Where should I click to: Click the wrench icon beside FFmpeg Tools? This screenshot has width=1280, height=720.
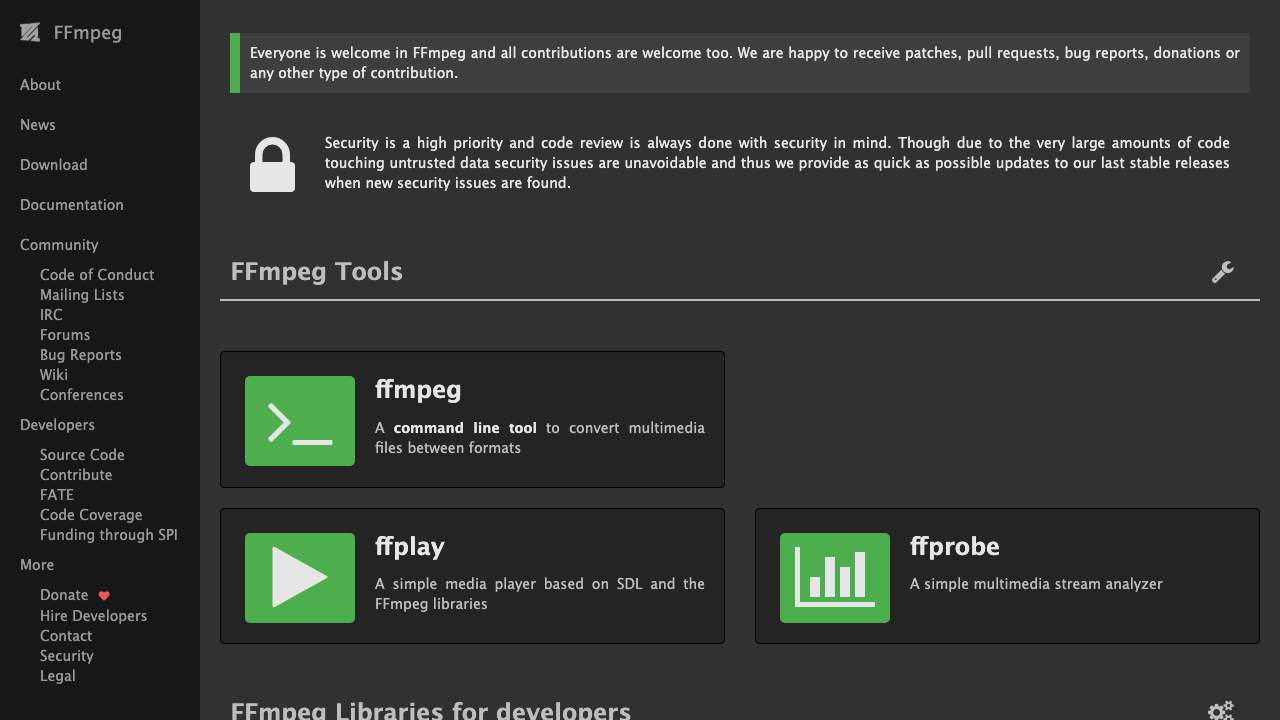1222,272
